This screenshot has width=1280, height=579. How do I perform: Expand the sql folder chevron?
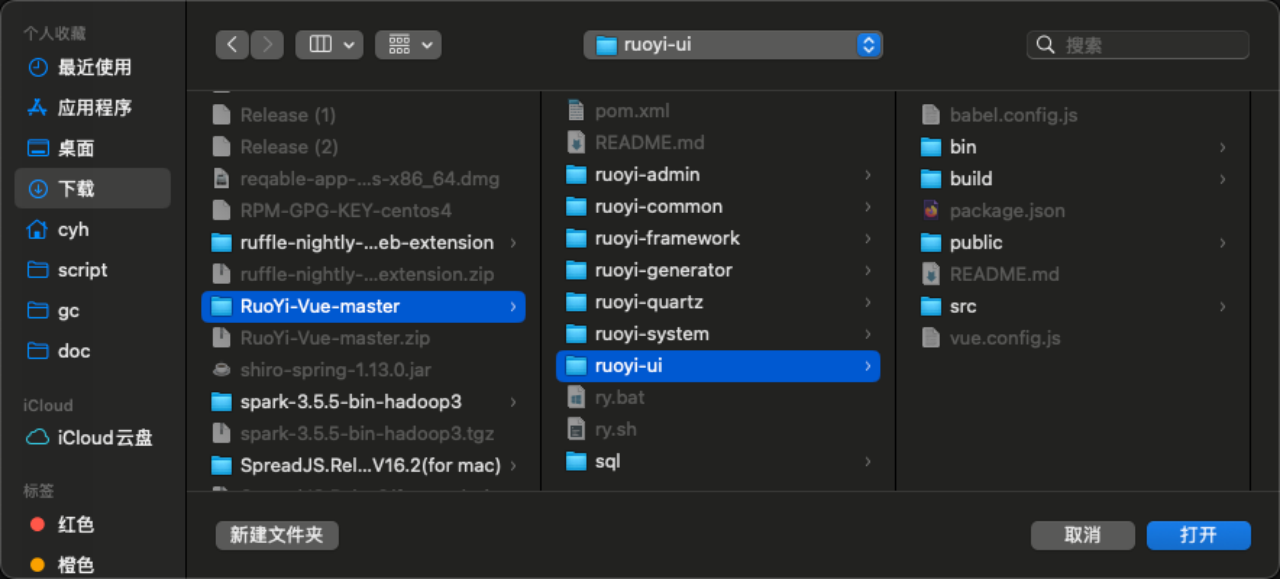pyautogui.click(x=867, y=462)
